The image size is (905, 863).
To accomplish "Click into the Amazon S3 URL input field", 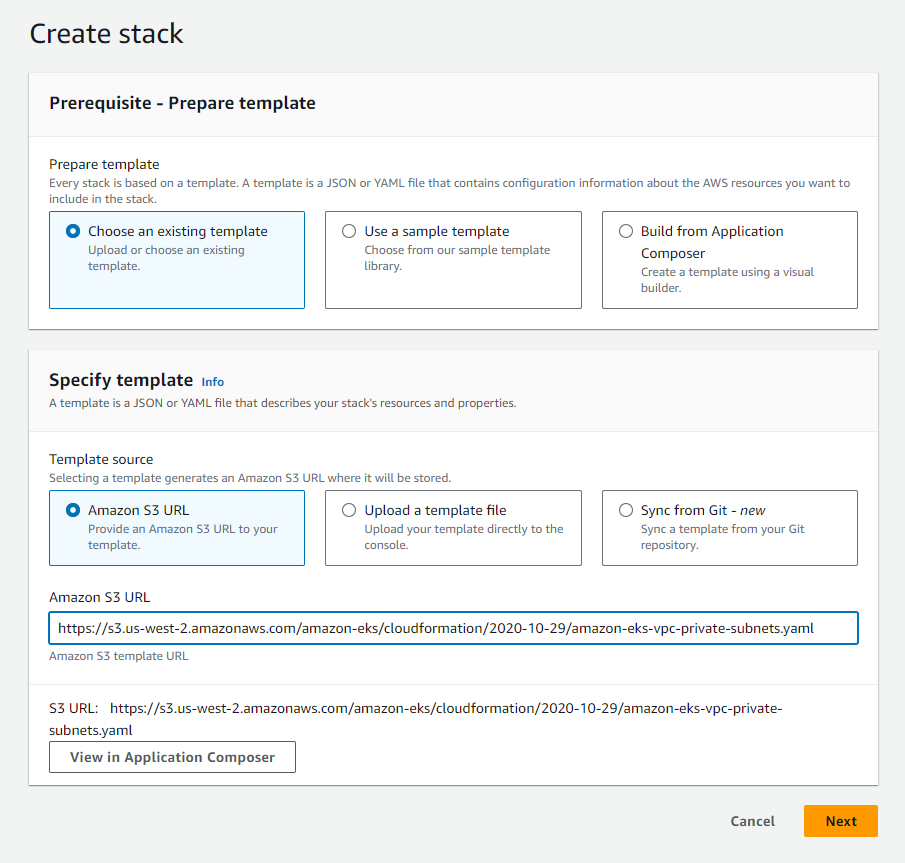I will pos(454,628).
